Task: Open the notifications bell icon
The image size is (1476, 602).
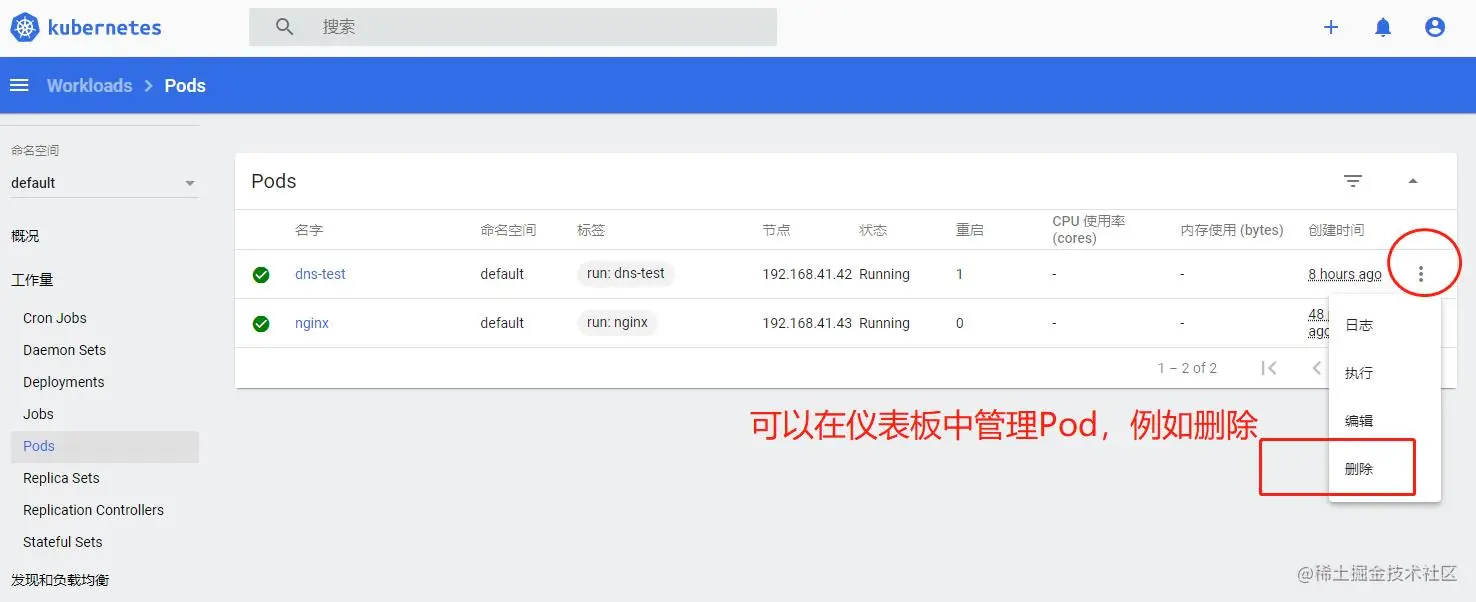Action: click(1383, 28)
